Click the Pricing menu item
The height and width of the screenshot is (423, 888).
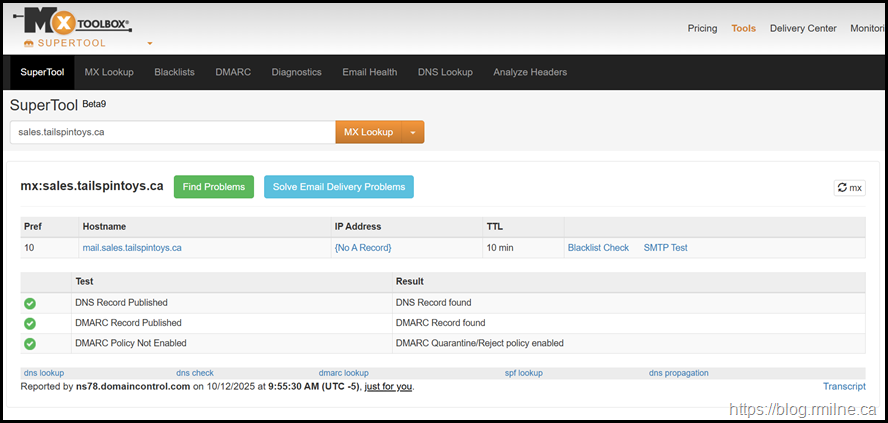702,28
